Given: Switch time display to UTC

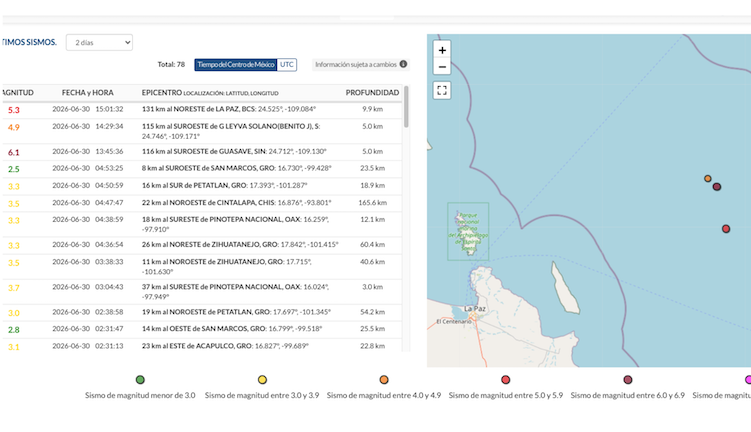Looking at the screenshot, I should [286, 65].
